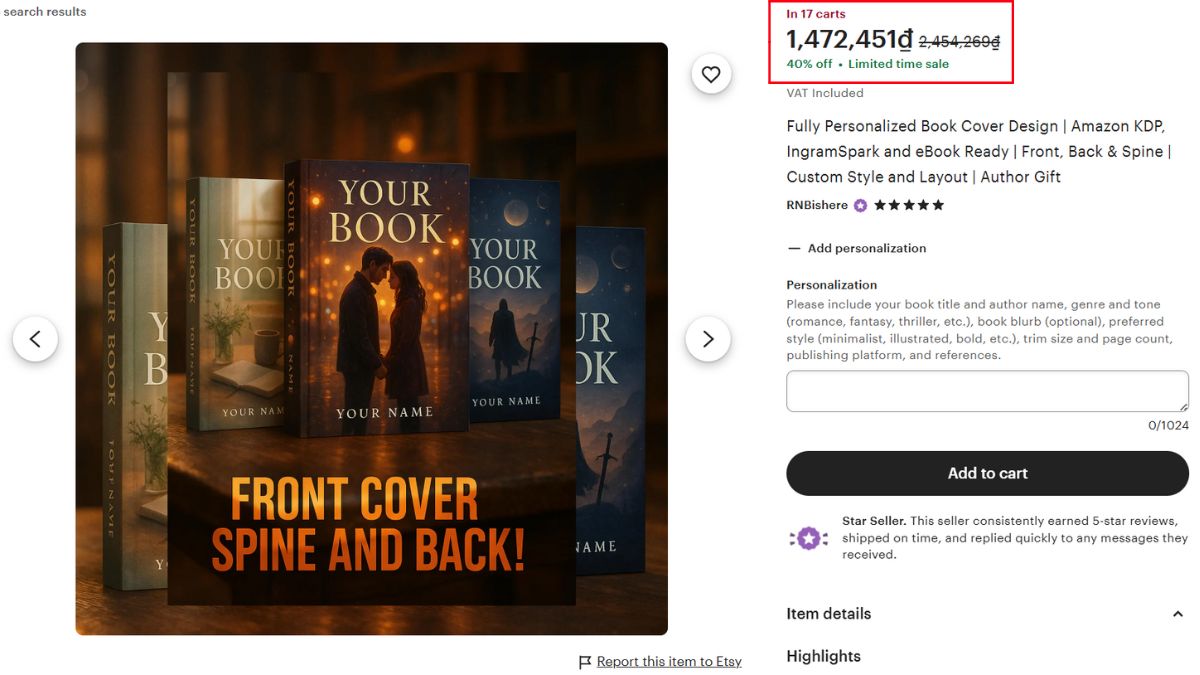Click the Fully Personalized Book Cover Design title
Viewport: 1200px width, 675px height.
pyautogui.click(x=978, y=152)
